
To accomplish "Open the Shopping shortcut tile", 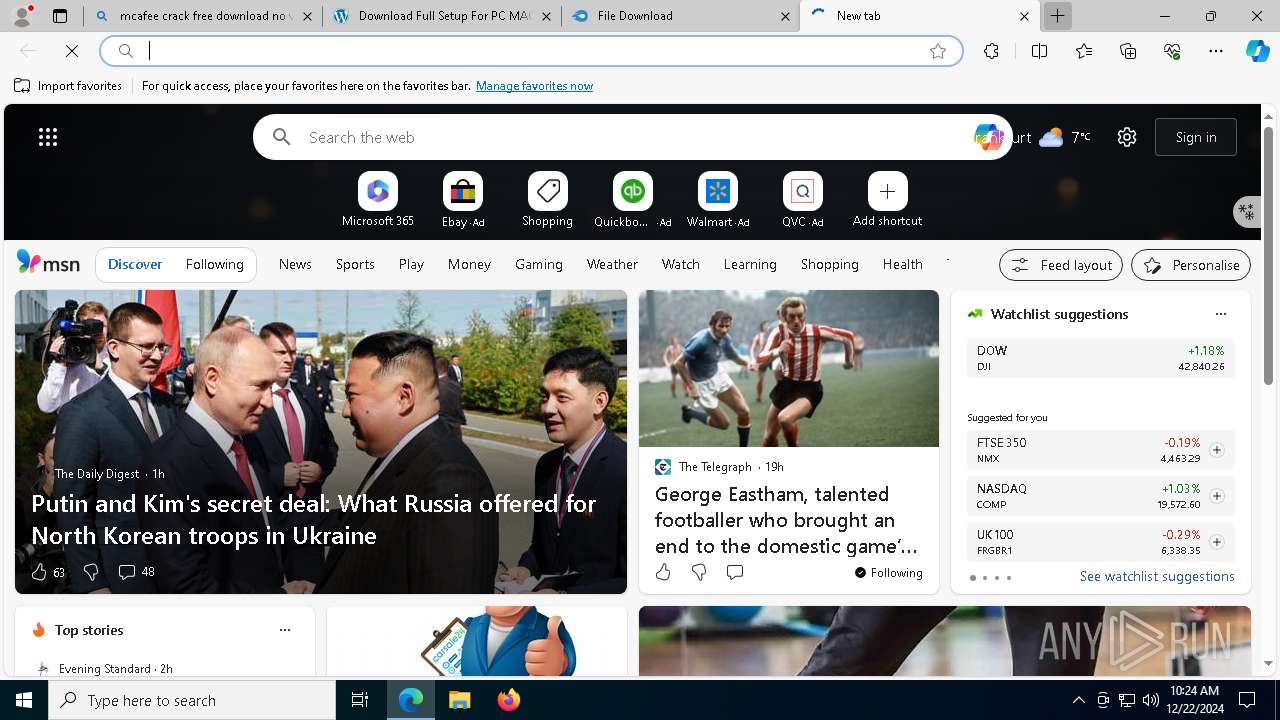I will pyautogui.click(x=548, y=199).
